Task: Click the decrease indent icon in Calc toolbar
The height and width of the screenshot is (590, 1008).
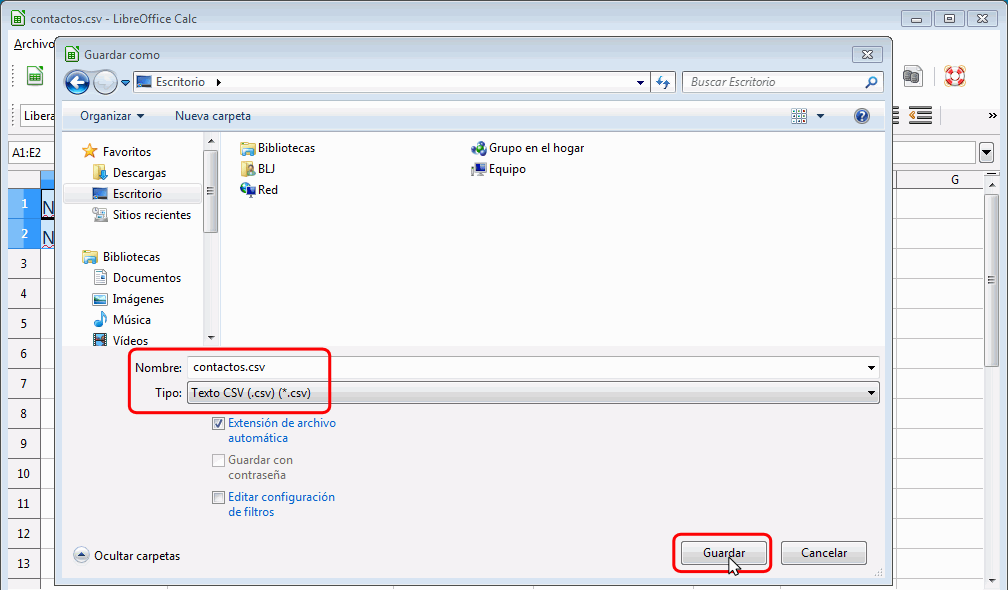Action: click(921, 116)
